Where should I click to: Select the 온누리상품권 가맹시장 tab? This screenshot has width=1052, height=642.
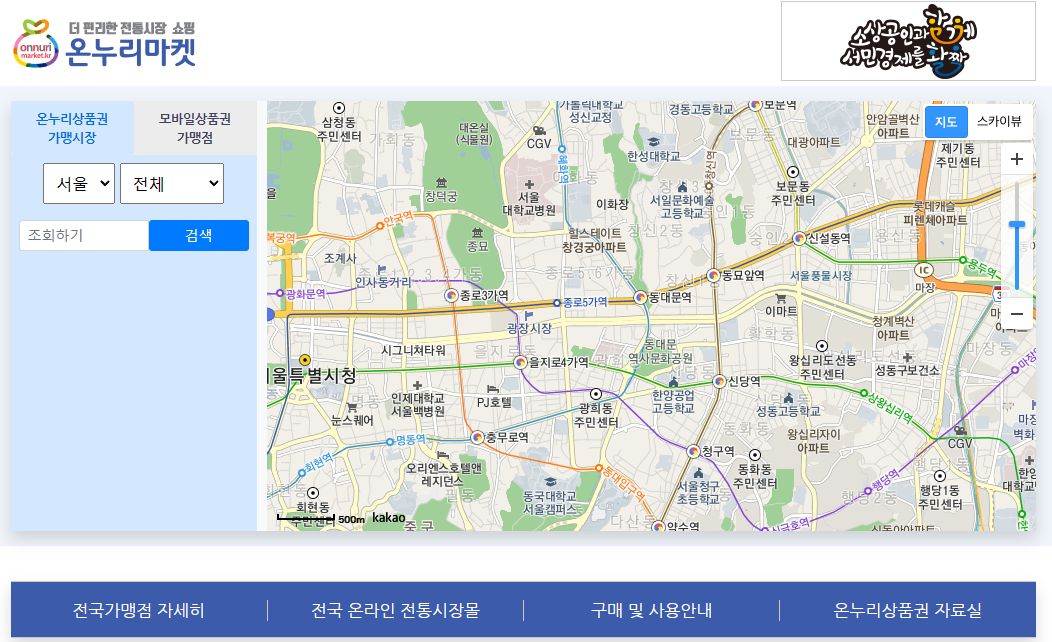pyautogui.click(x=70, y=127)
